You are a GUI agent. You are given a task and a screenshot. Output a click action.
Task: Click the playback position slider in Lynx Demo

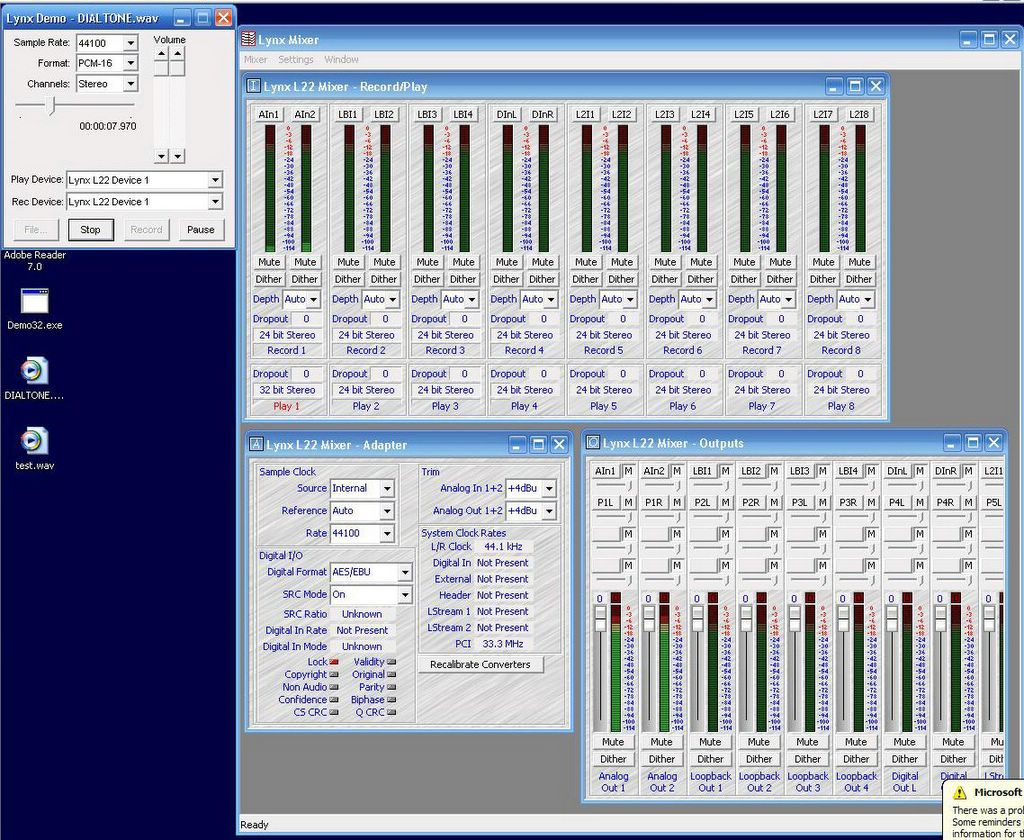pos(52,105)
